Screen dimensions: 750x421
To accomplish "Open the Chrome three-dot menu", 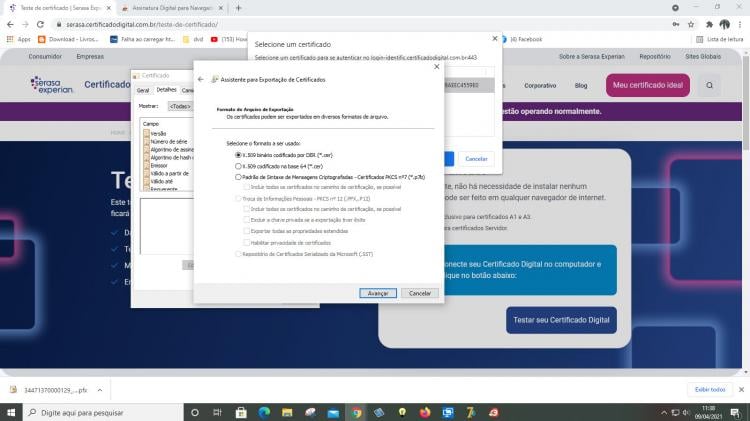I will (x=740, y=24).
